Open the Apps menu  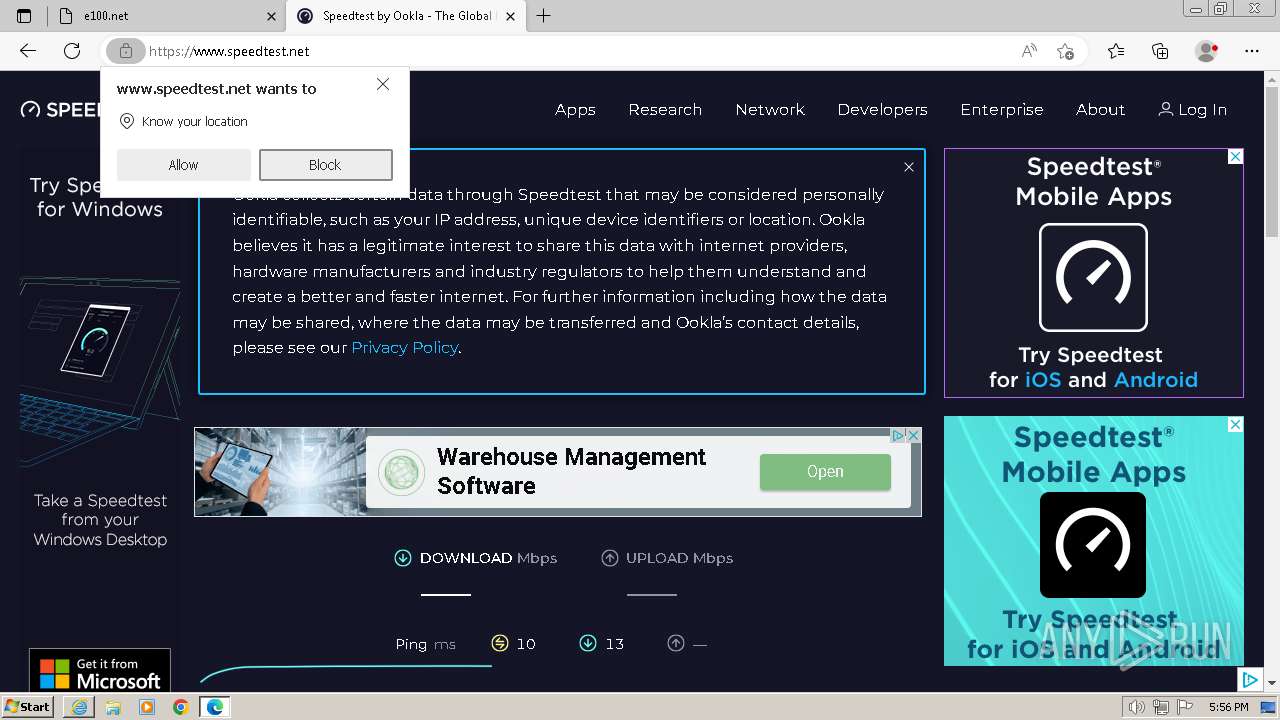[575, 110]
